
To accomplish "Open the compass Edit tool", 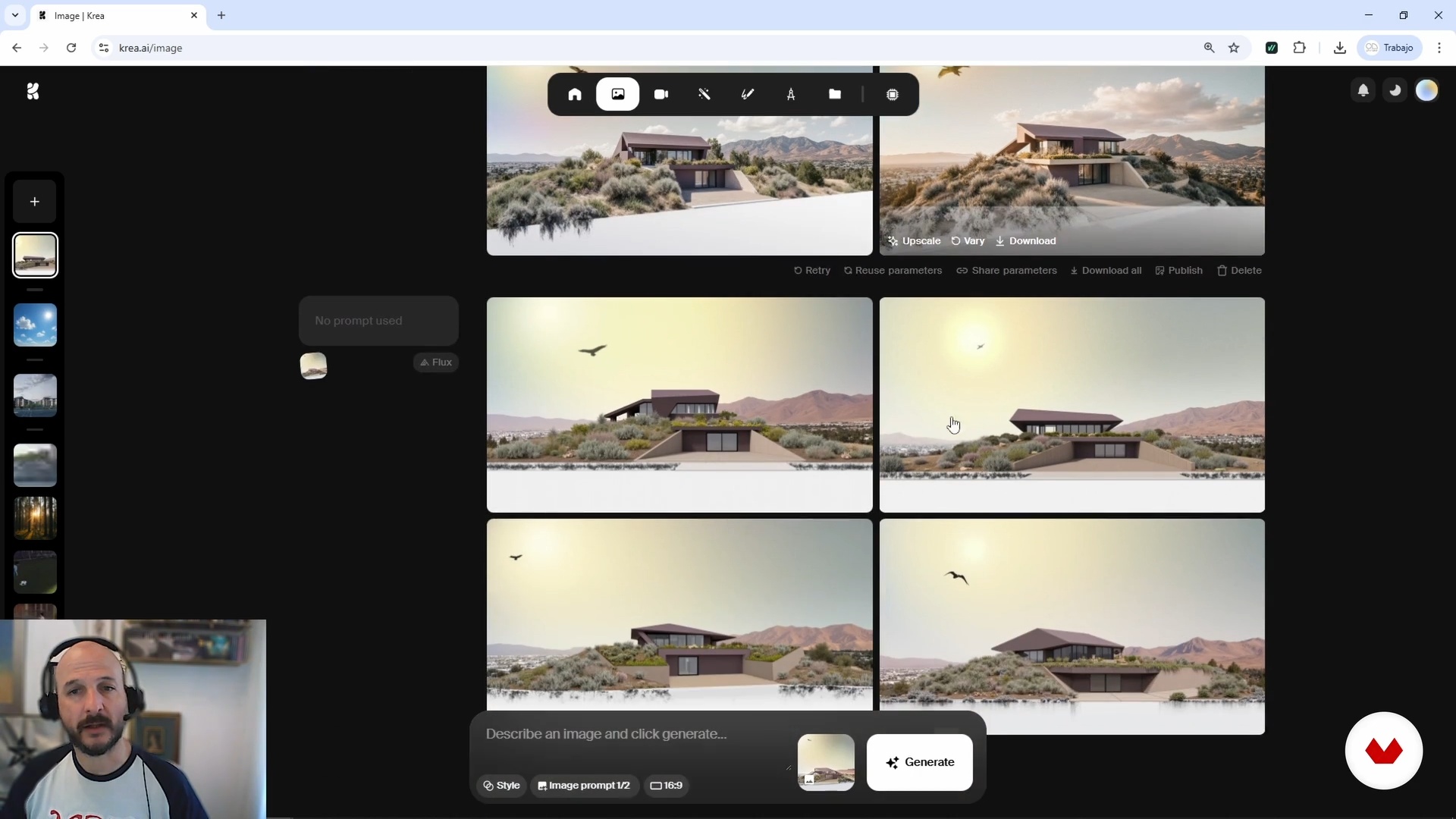I will click(791, 95).
